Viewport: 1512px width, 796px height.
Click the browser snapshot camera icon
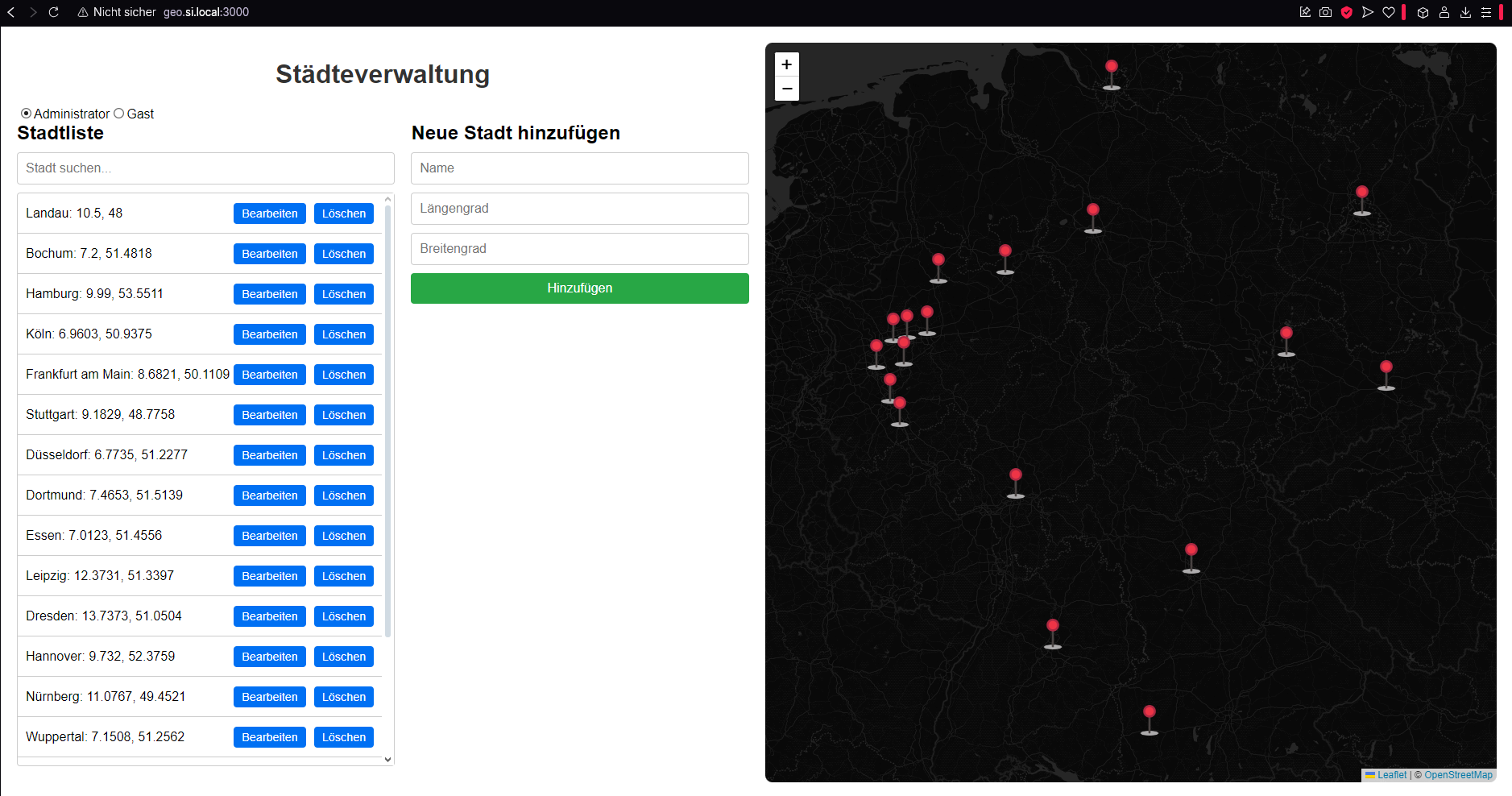tap(1325, 12)
